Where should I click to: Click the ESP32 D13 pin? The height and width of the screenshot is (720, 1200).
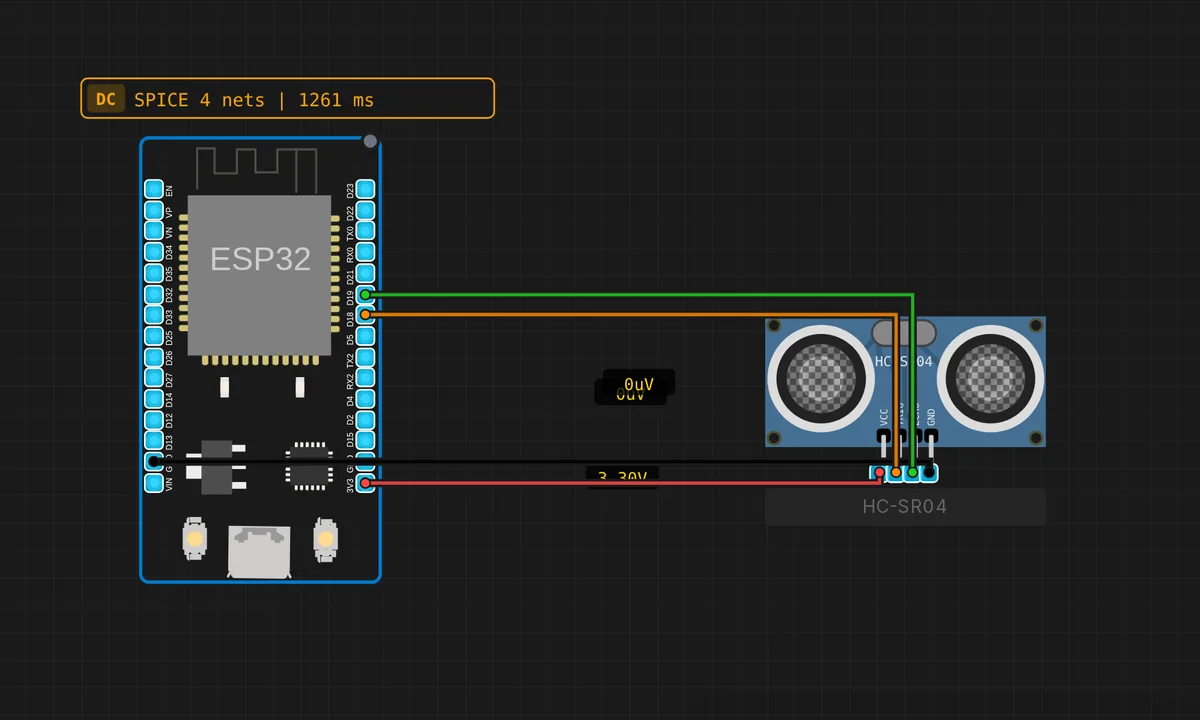153,441
